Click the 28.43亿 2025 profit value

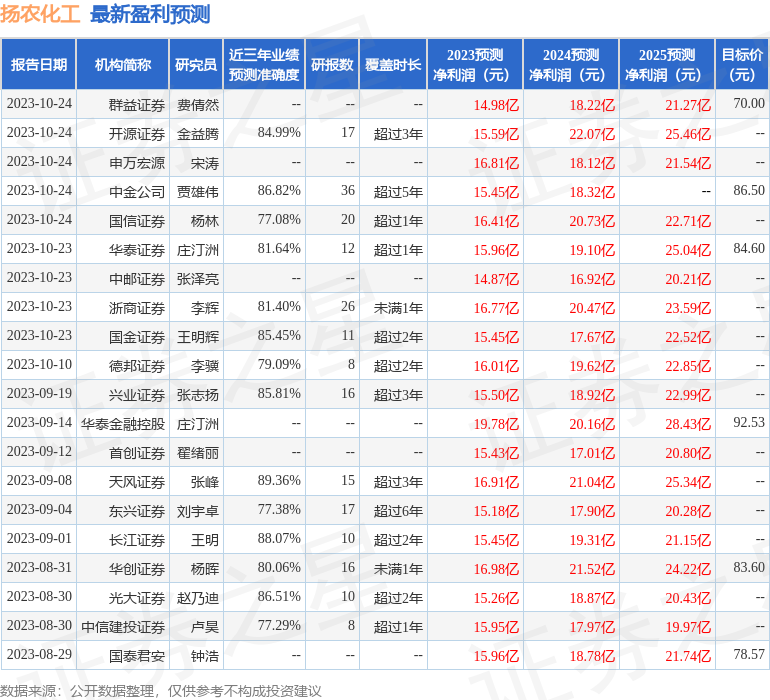[688, 423]
